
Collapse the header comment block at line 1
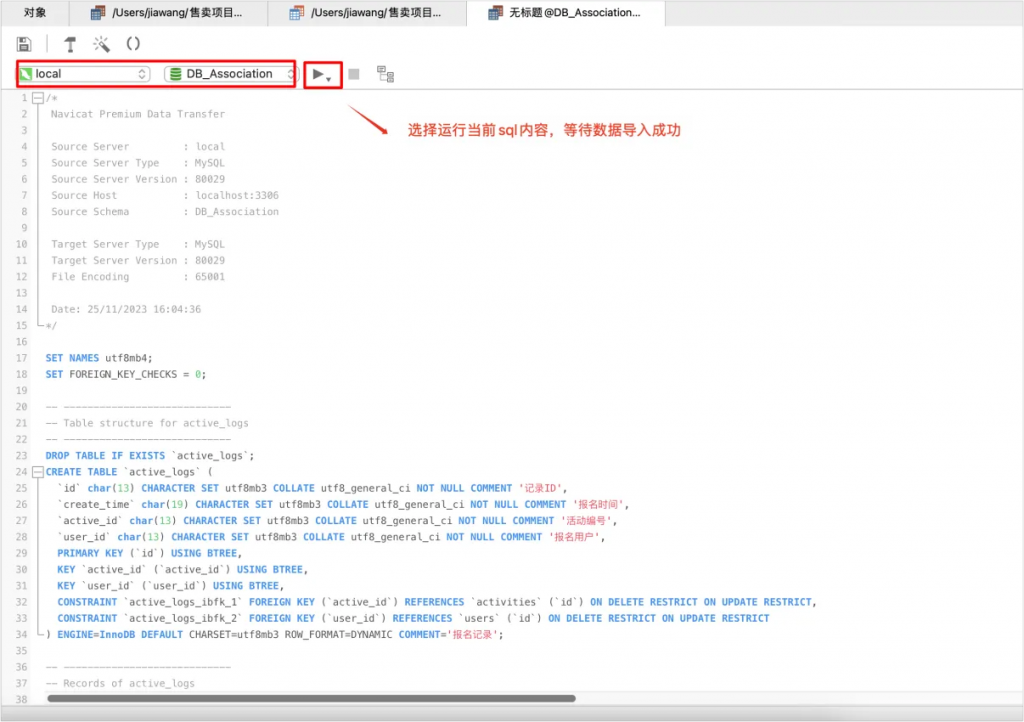[37, 98]
